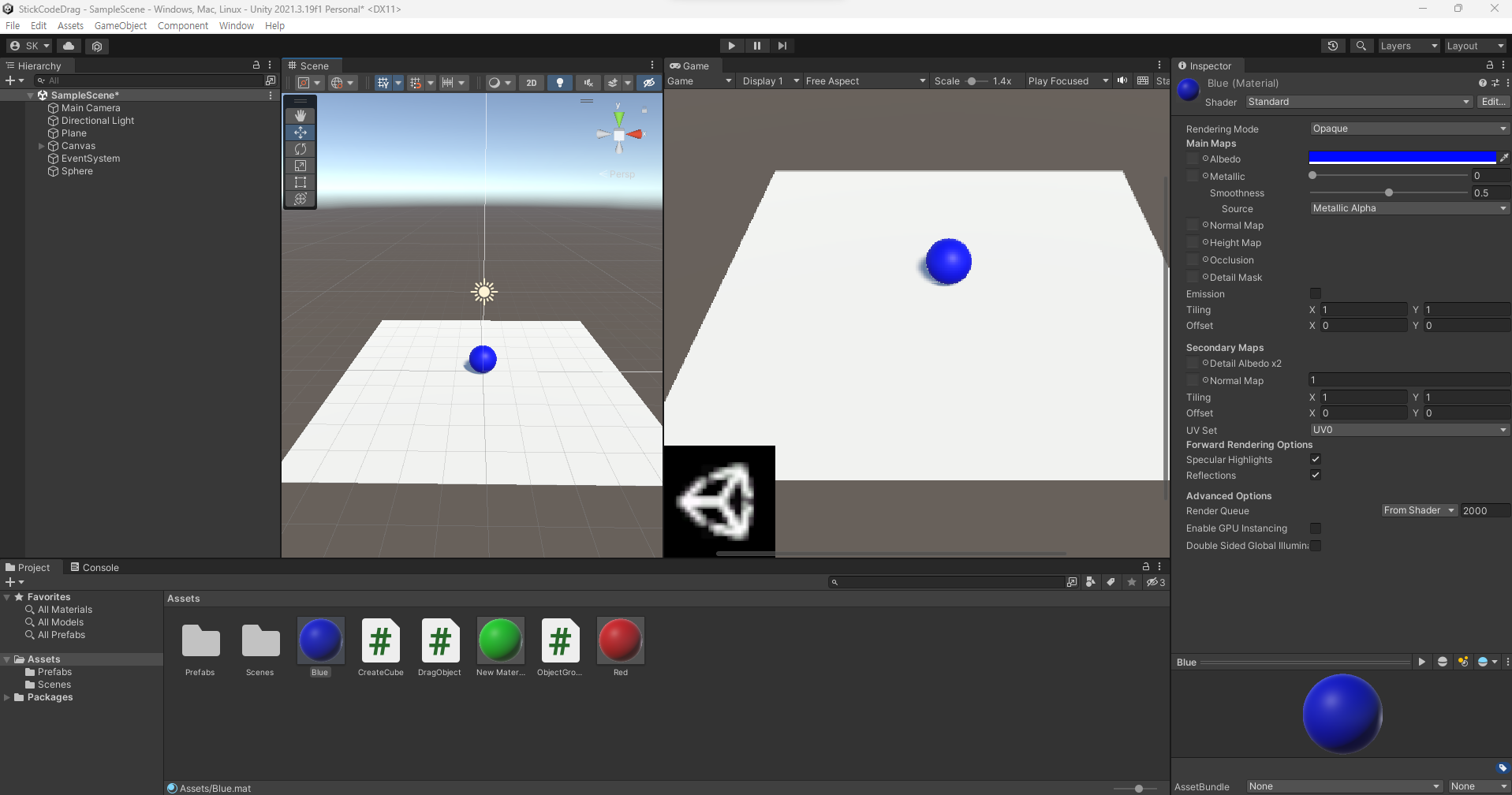The height and width of the screenshot is (795, 1512).
Task: Select the Red material asset
Action: tap(621, 648)
